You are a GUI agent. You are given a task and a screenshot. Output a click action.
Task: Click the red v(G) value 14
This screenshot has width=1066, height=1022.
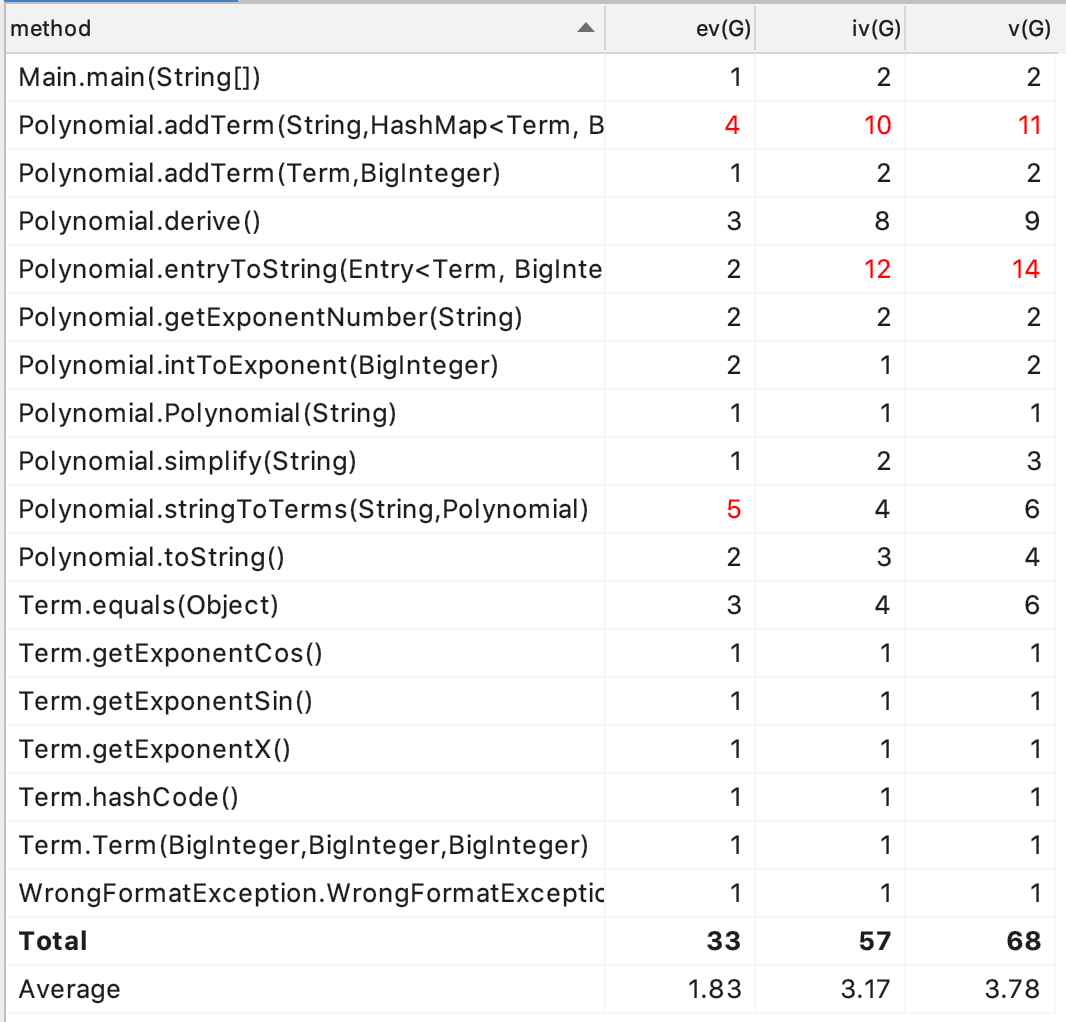1026,269
